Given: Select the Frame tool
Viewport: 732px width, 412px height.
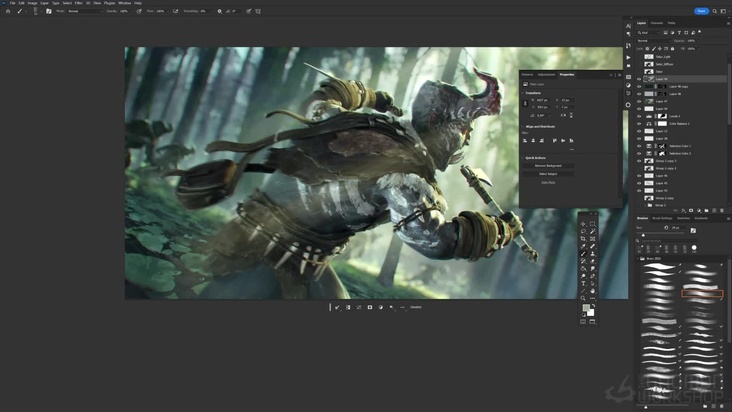Looking at the screenshot, I should [592, 239].
